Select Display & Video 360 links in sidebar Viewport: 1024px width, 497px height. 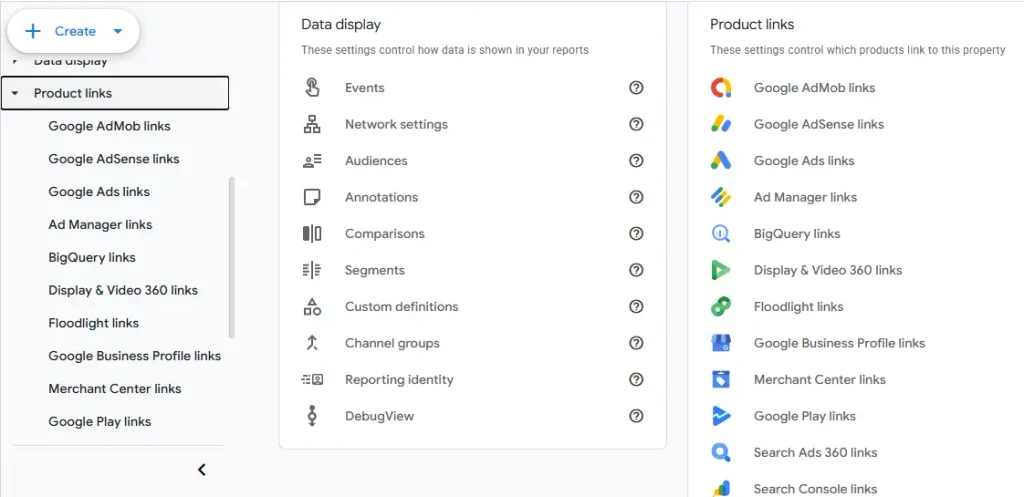tap(123, 290)
